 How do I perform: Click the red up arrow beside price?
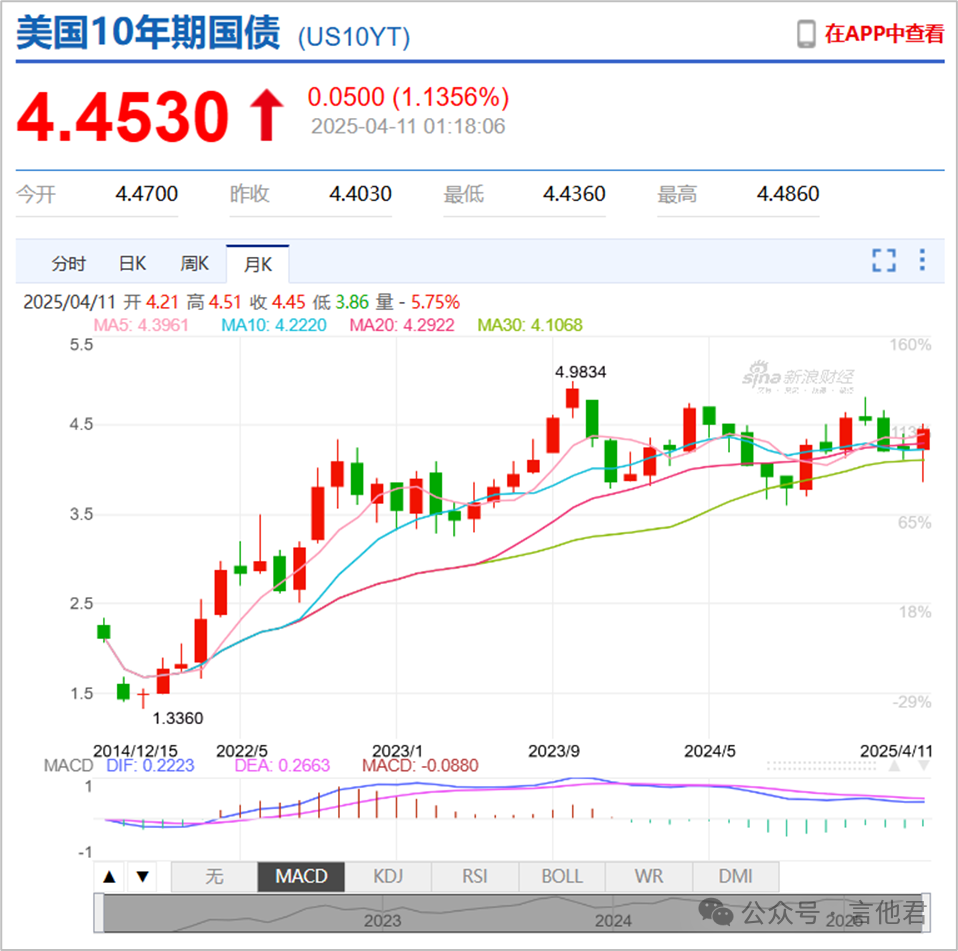point(266,116)
